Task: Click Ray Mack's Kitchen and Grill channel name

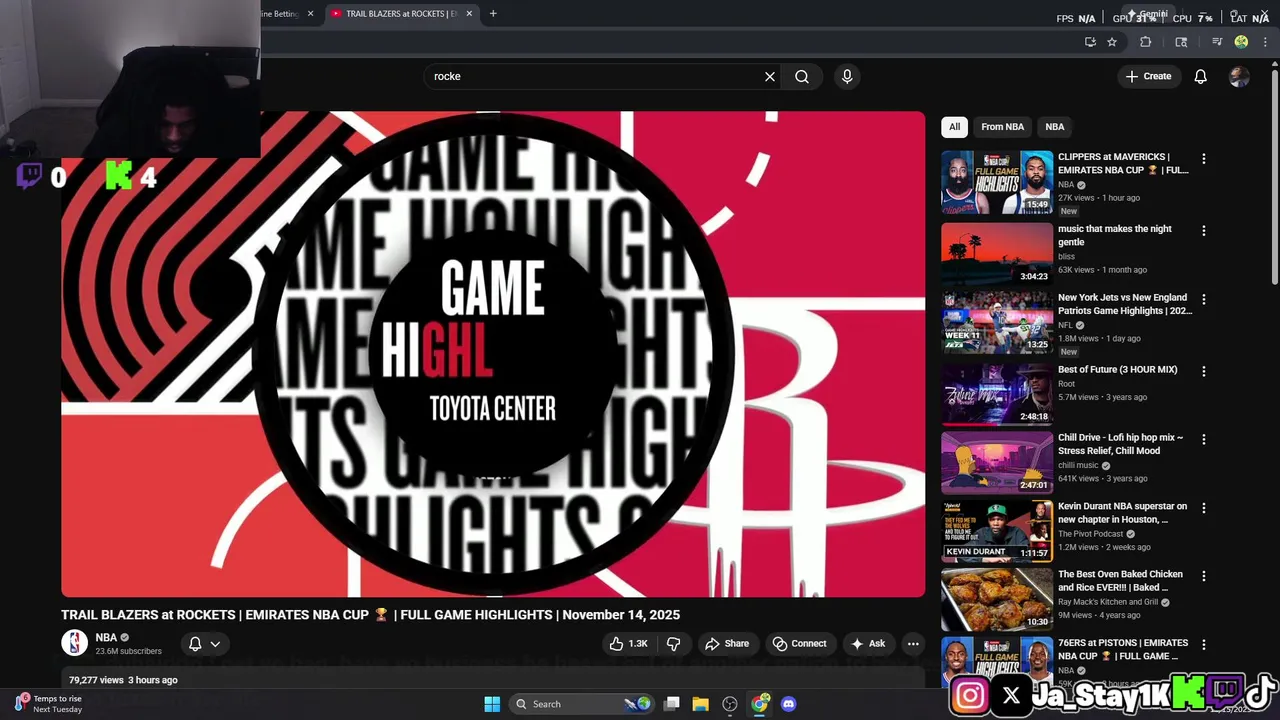Action: pyautogui.click(x=1108, y=602)
